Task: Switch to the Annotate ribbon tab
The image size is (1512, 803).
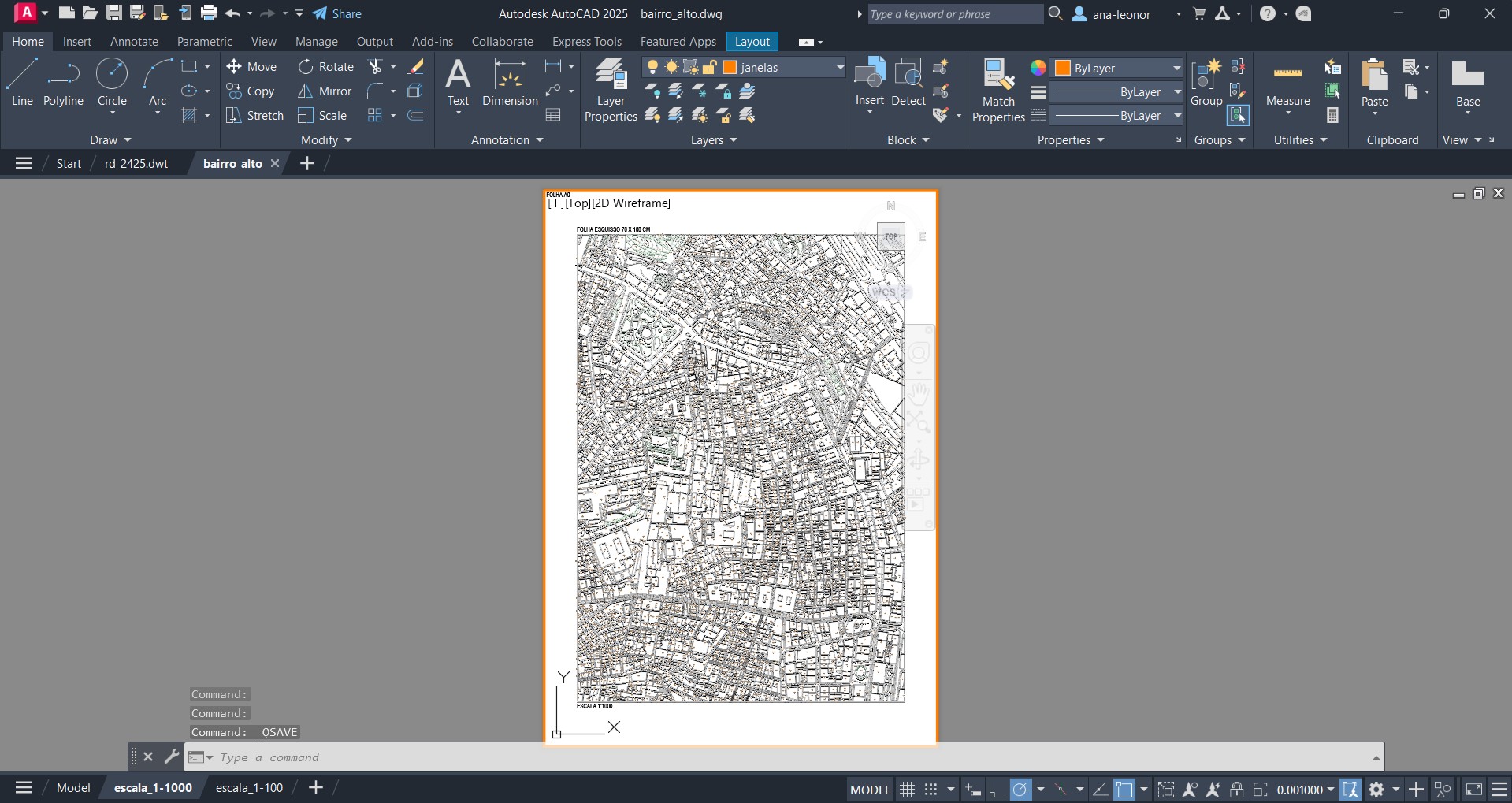Action: pyautogui.click(x=134, y=42)
